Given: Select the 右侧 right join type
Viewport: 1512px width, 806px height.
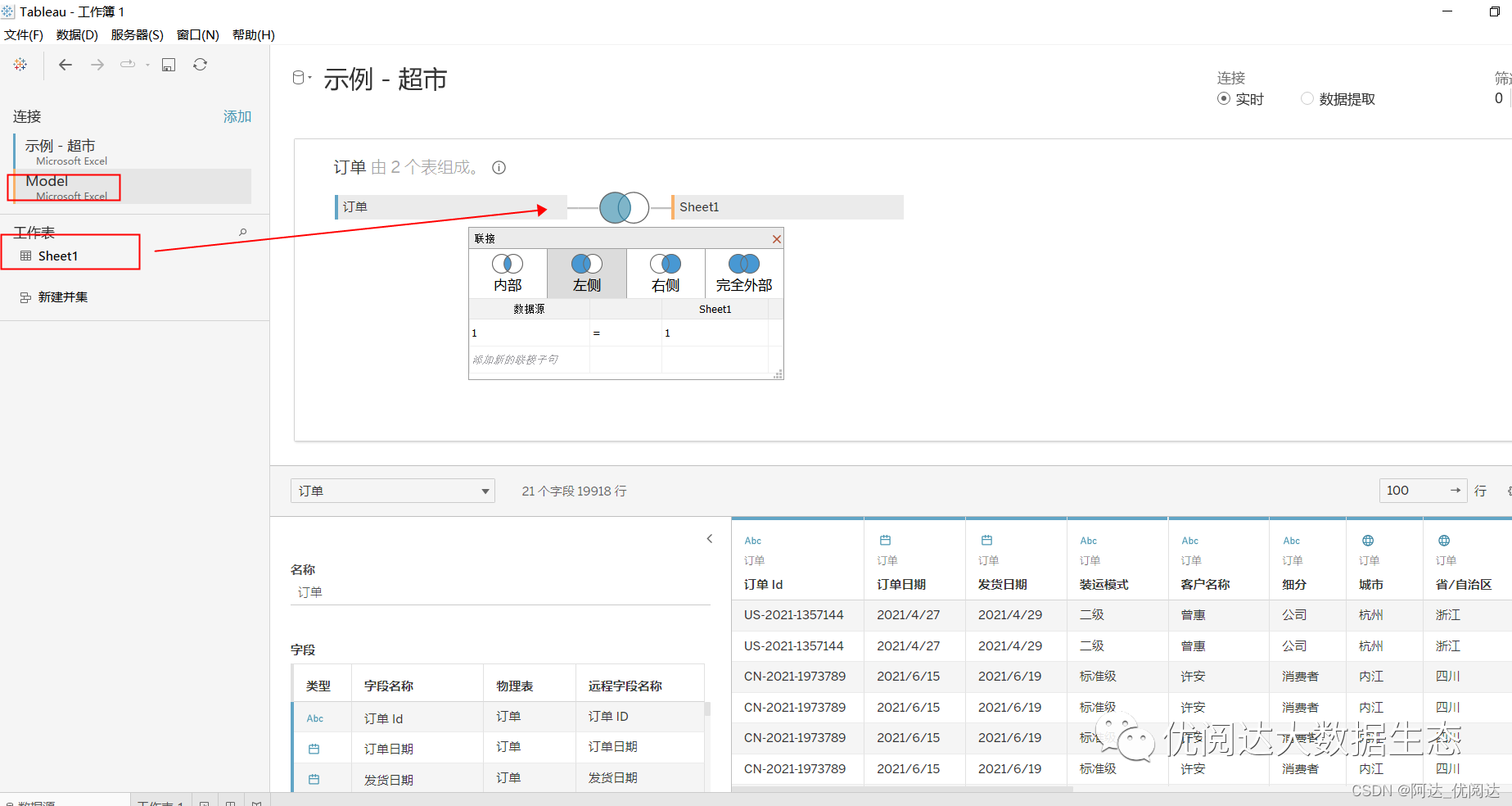Looking at the screenshot, I should click(666, 274).
